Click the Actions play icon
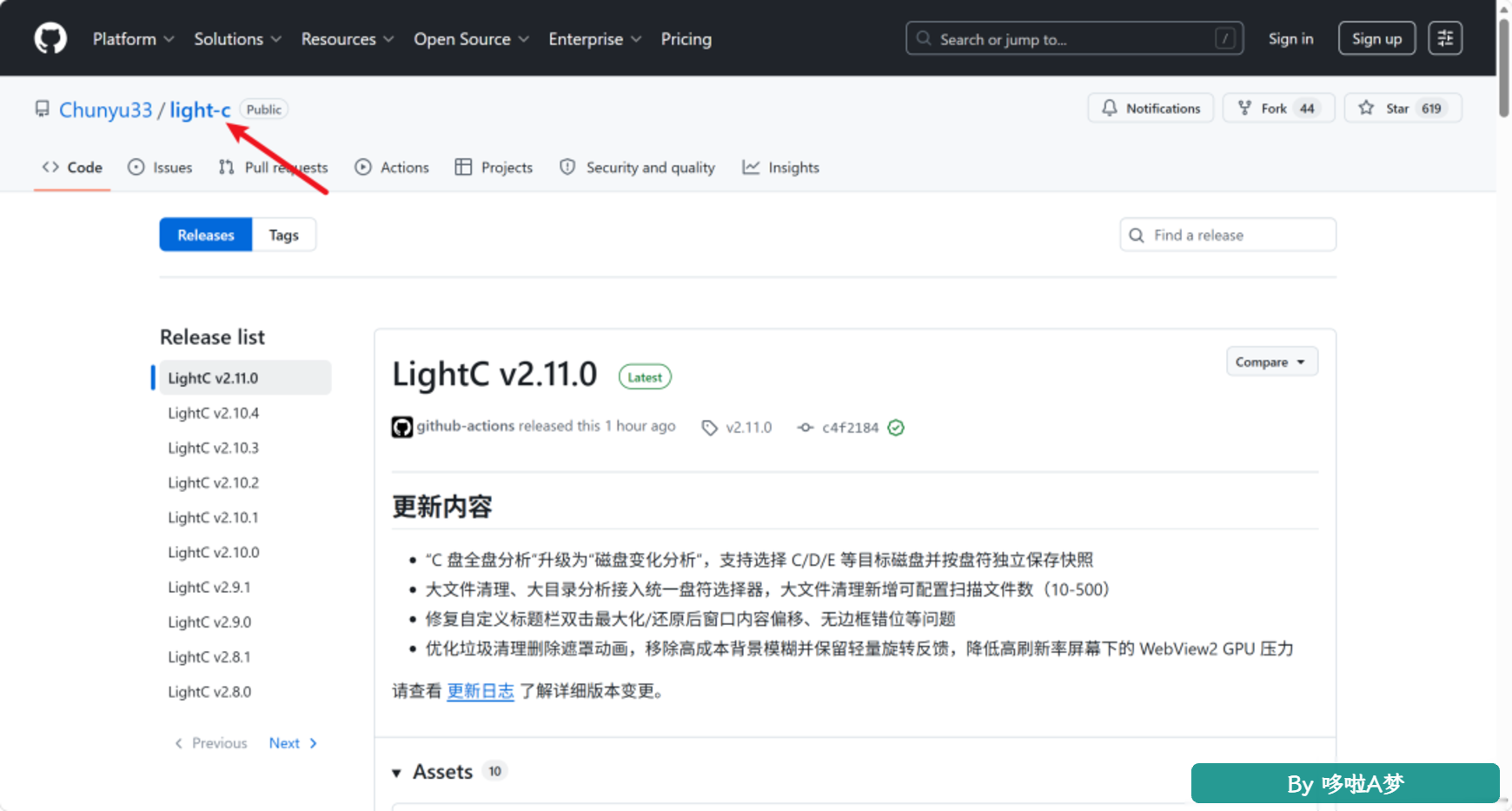This screenshot has height=811, width=1512. click(363, 167)
